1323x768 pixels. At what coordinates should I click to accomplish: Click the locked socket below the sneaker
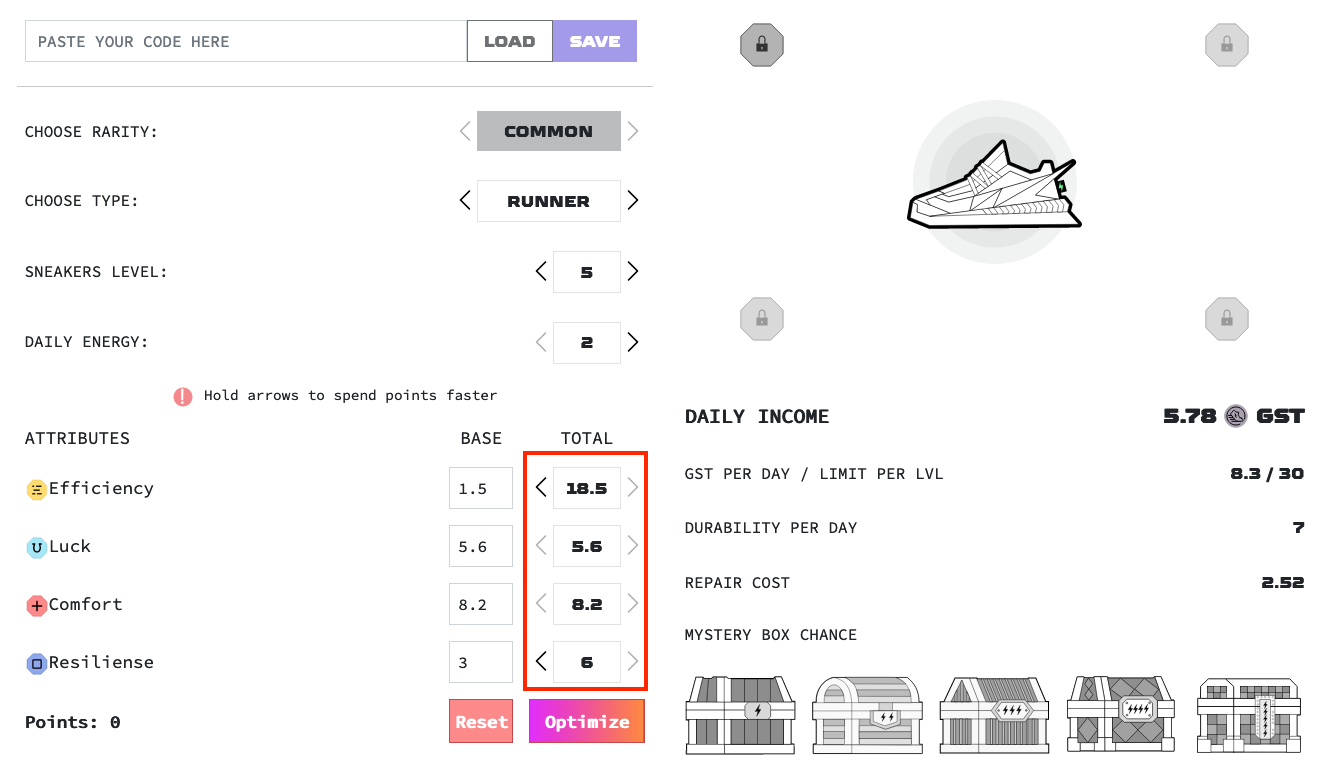click(761, 318)
